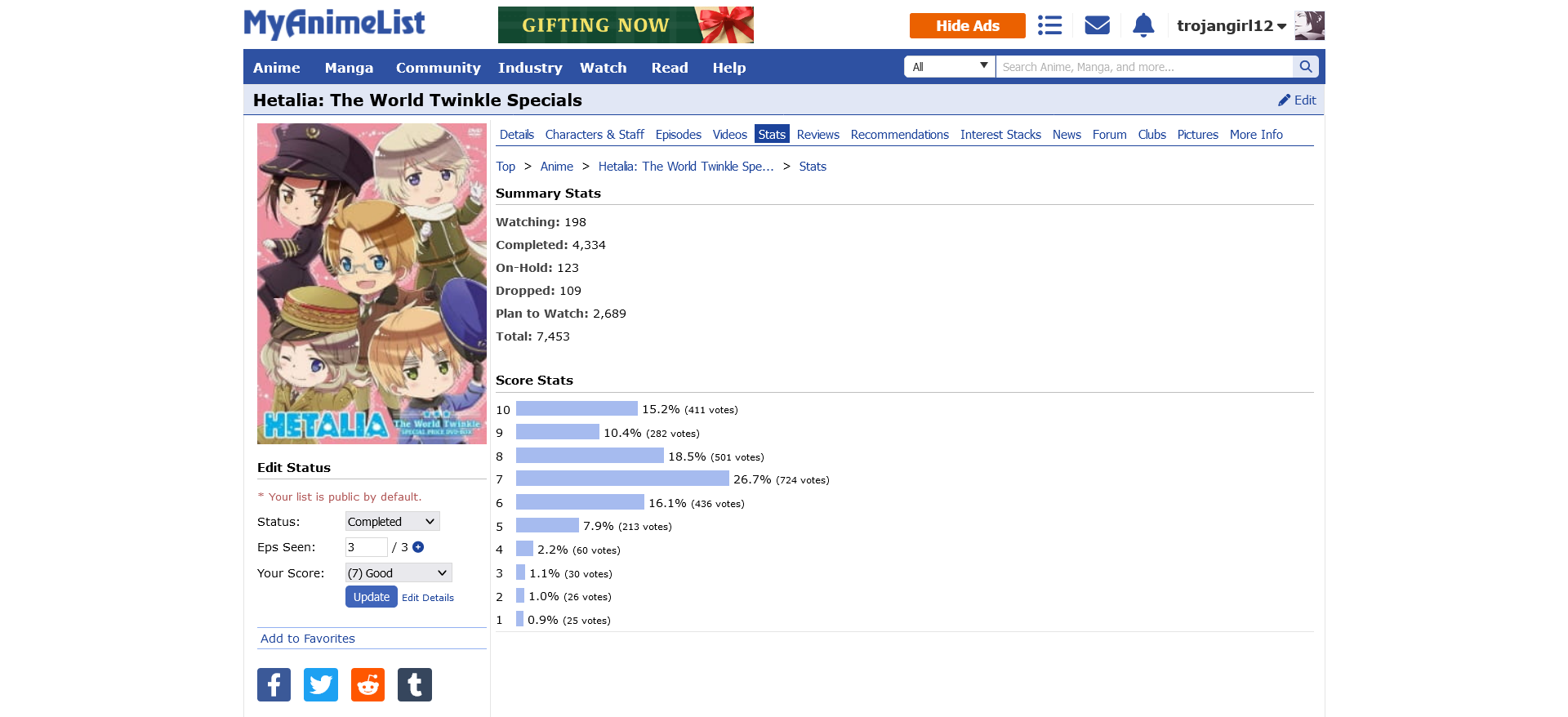Share on Facebook icon
This screenshot has width=1568, height=717.
(274, 684)
